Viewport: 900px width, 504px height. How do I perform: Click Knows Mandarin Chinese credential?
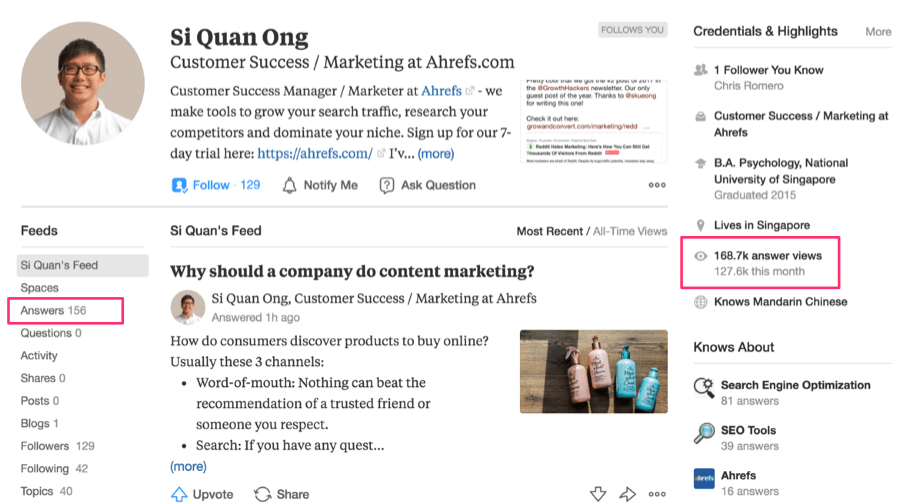coord(781,302)
